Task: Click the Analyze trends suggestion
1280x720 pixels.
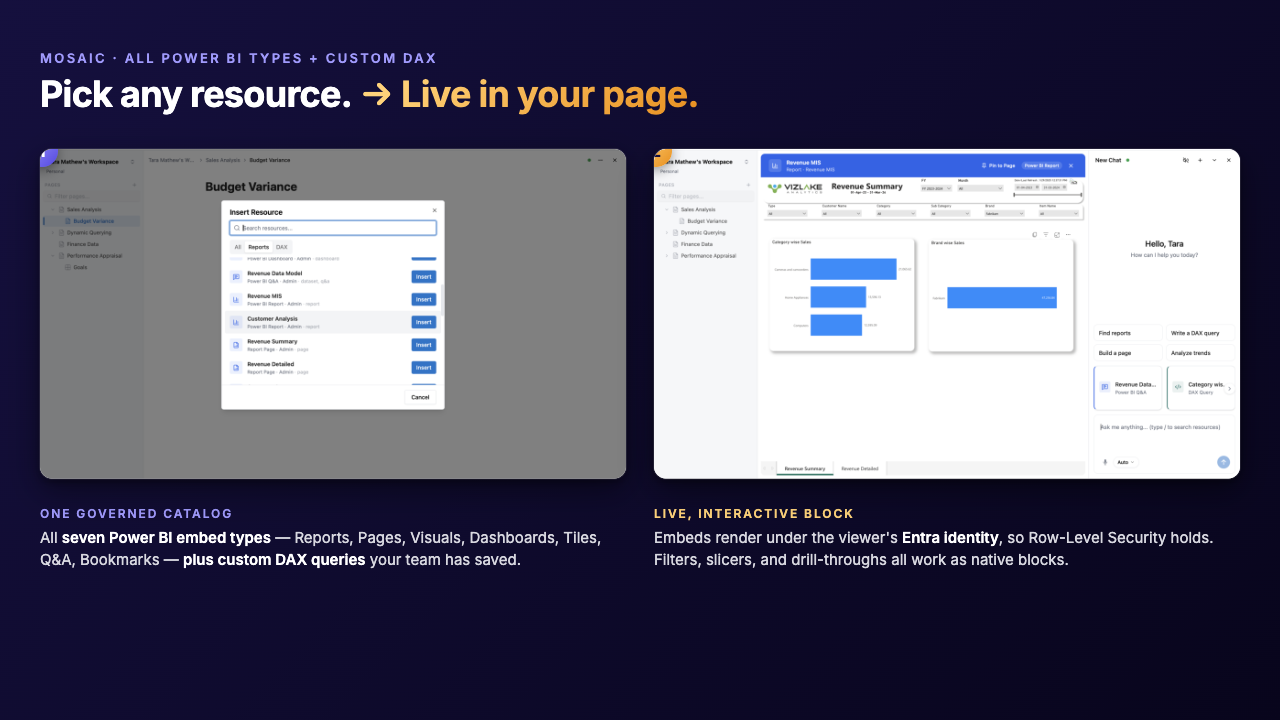Action: pyautogui.click(x=1201, y=353)
